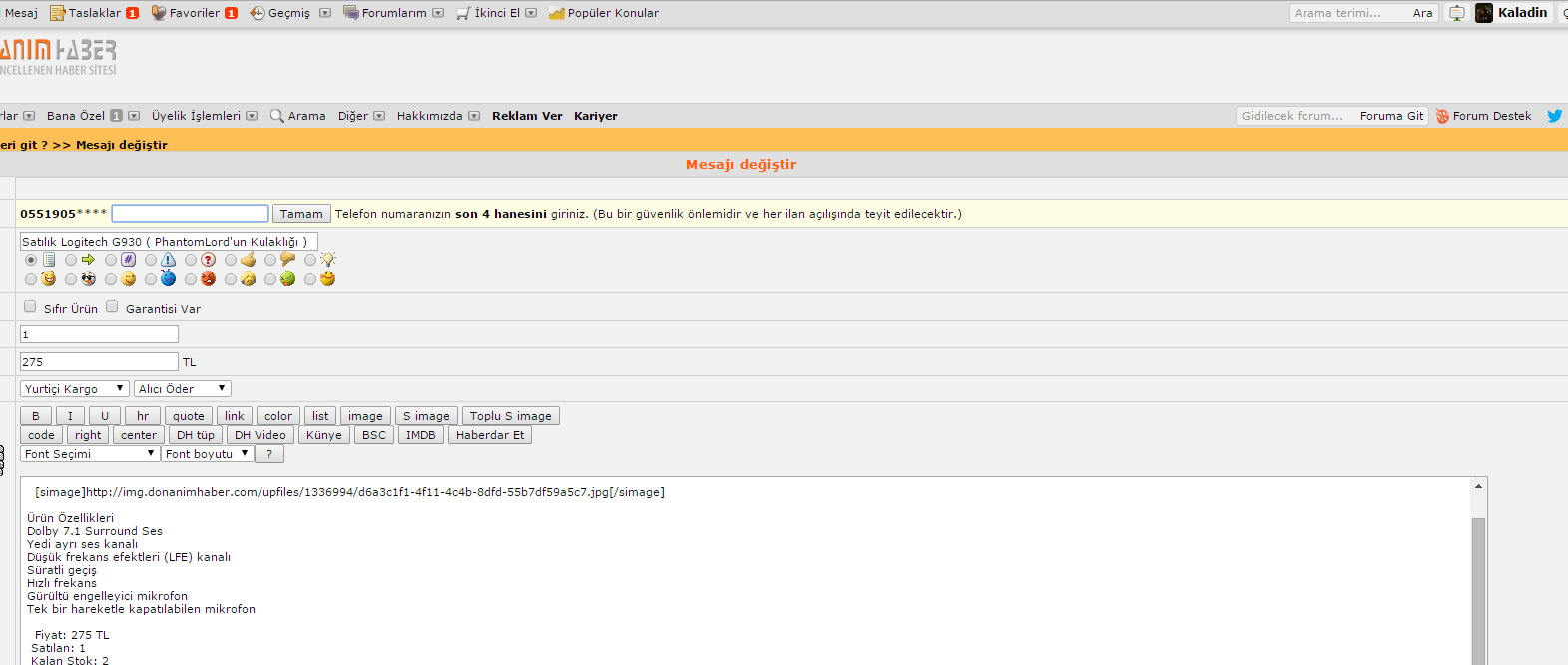
Task: Click the Haberdar Et button
Action: [490, 435]
